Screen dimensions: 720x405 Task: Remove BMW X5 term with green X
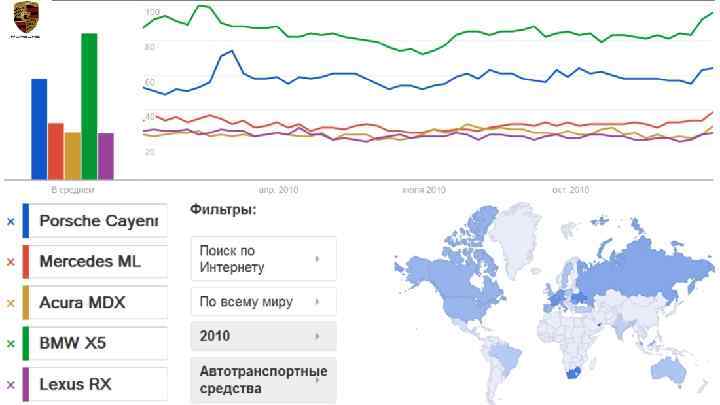pos(11,344)
